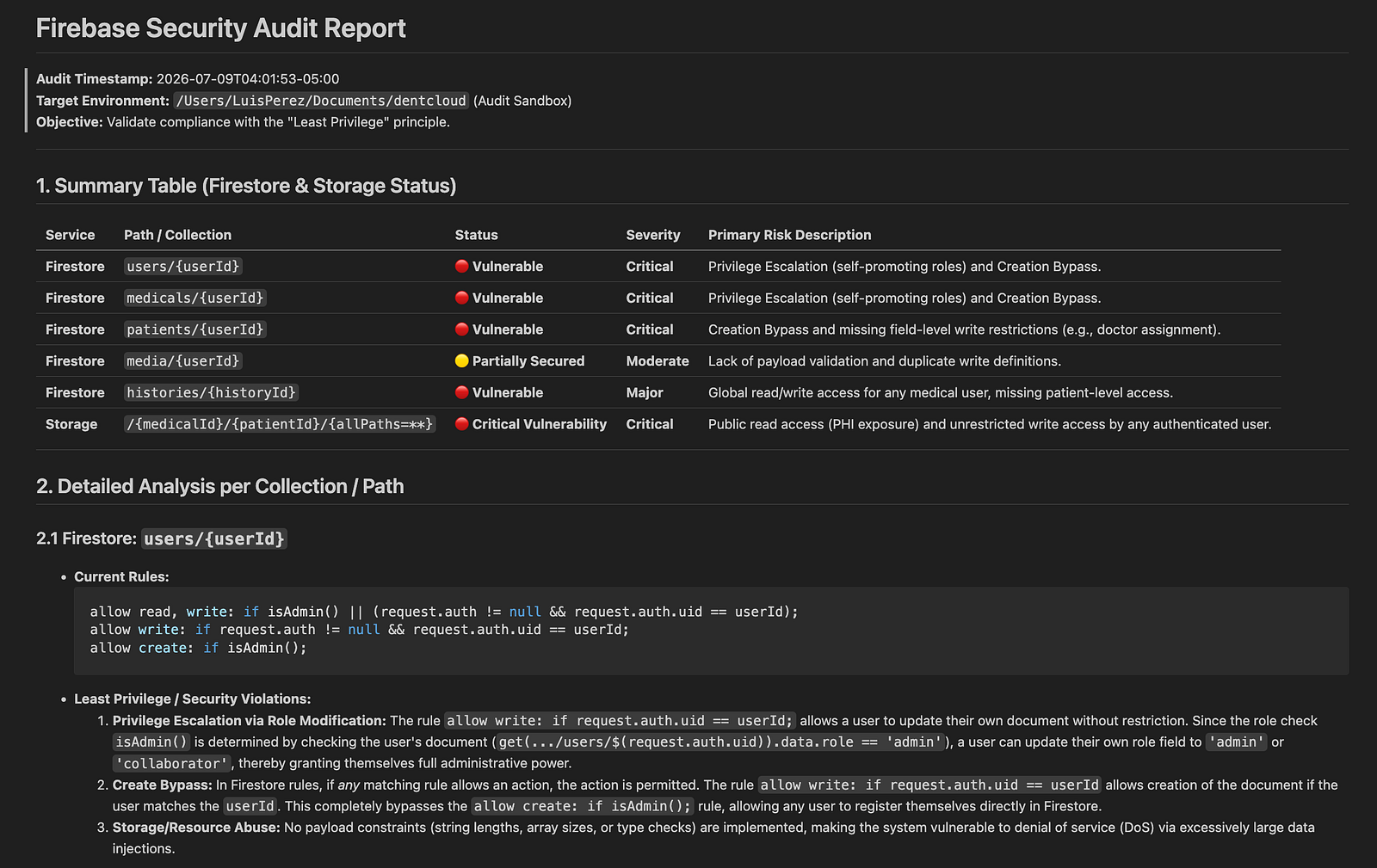Click the 'Service' column header

pyautogui.click(x=71, y=235)
